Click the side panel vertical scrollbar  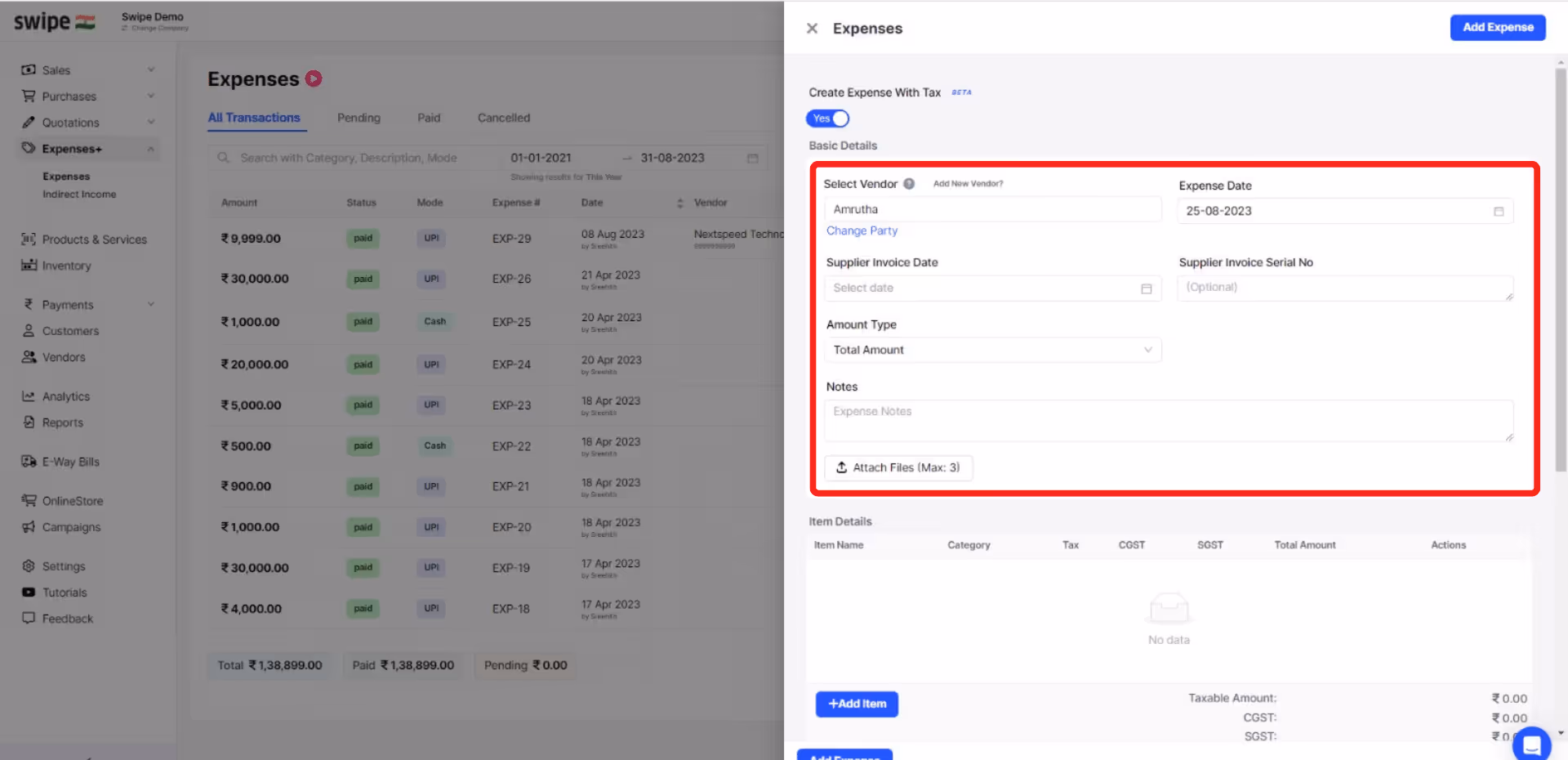1561,270
